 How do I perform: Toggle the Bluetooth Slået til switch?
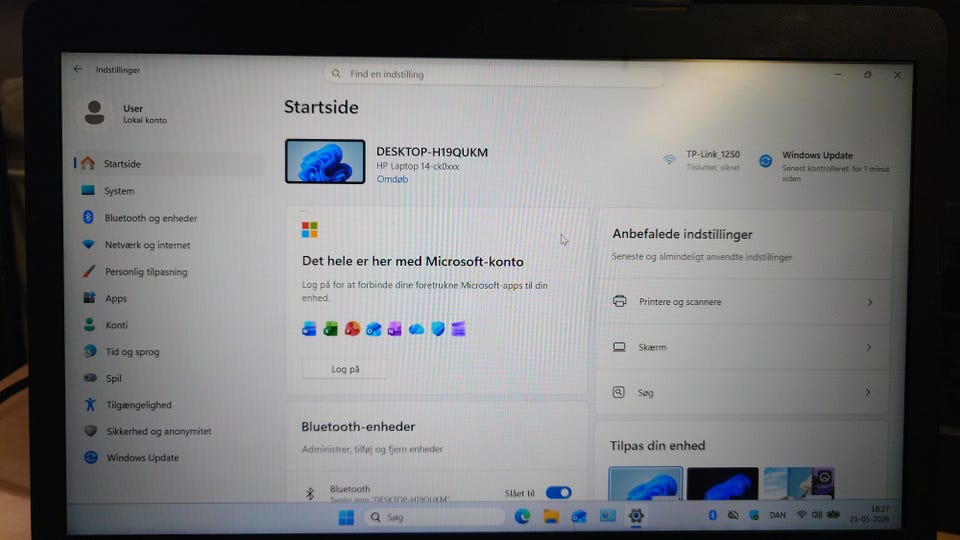(558, 493)
